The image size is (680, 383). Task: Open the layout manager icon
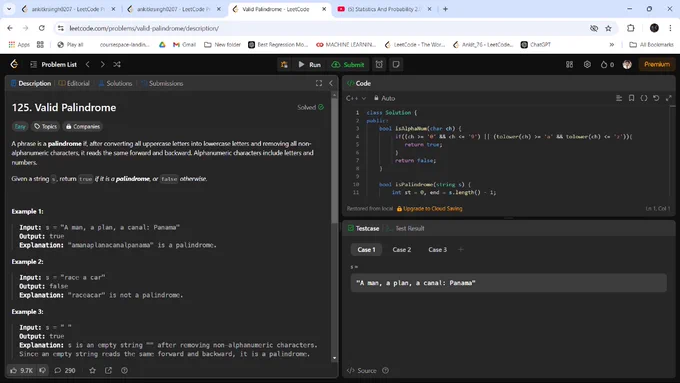(x=569, y=64)
